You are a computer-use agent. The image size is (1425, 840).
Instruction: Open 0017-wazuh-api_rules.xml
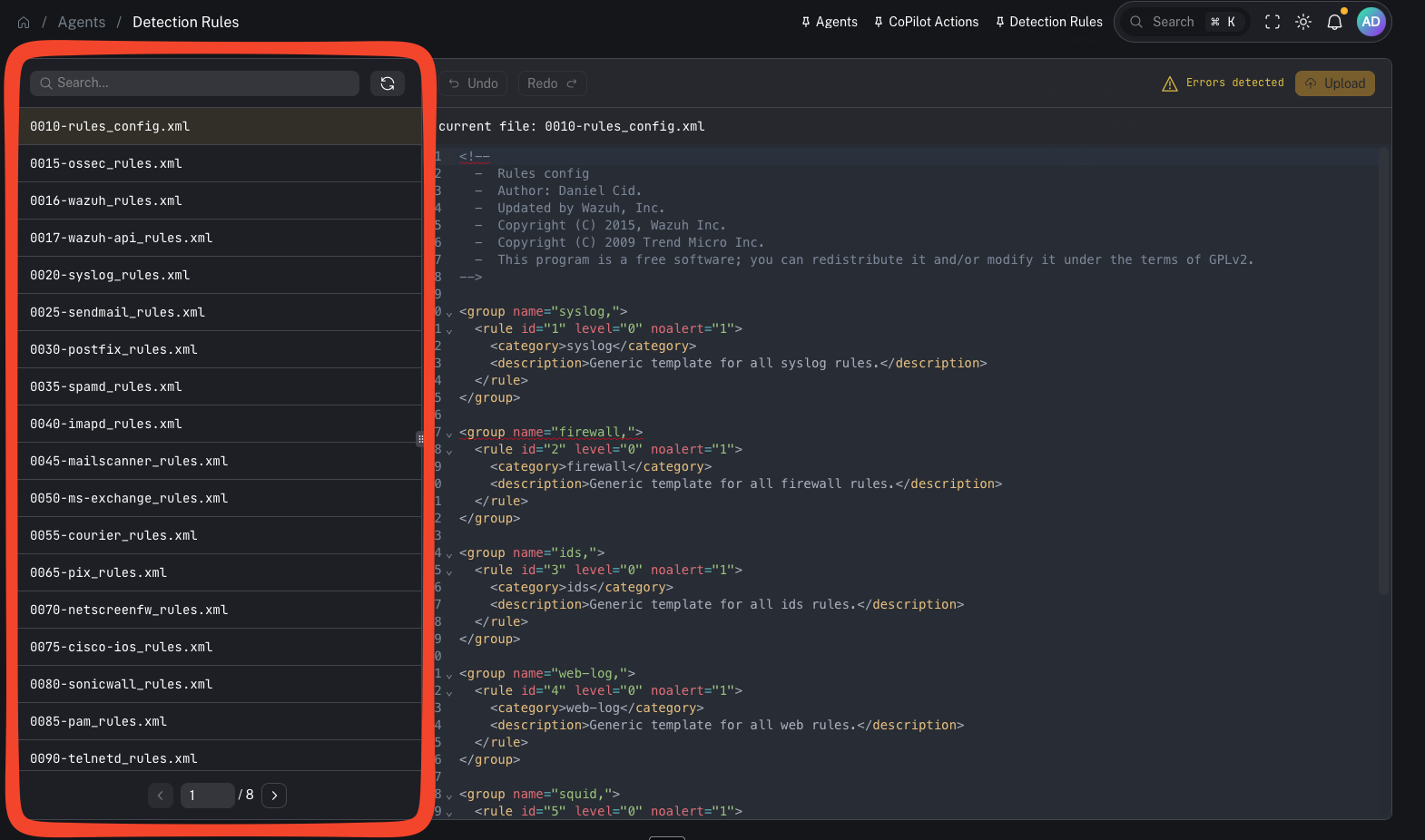pyautogui.click(x=220, y=238)
